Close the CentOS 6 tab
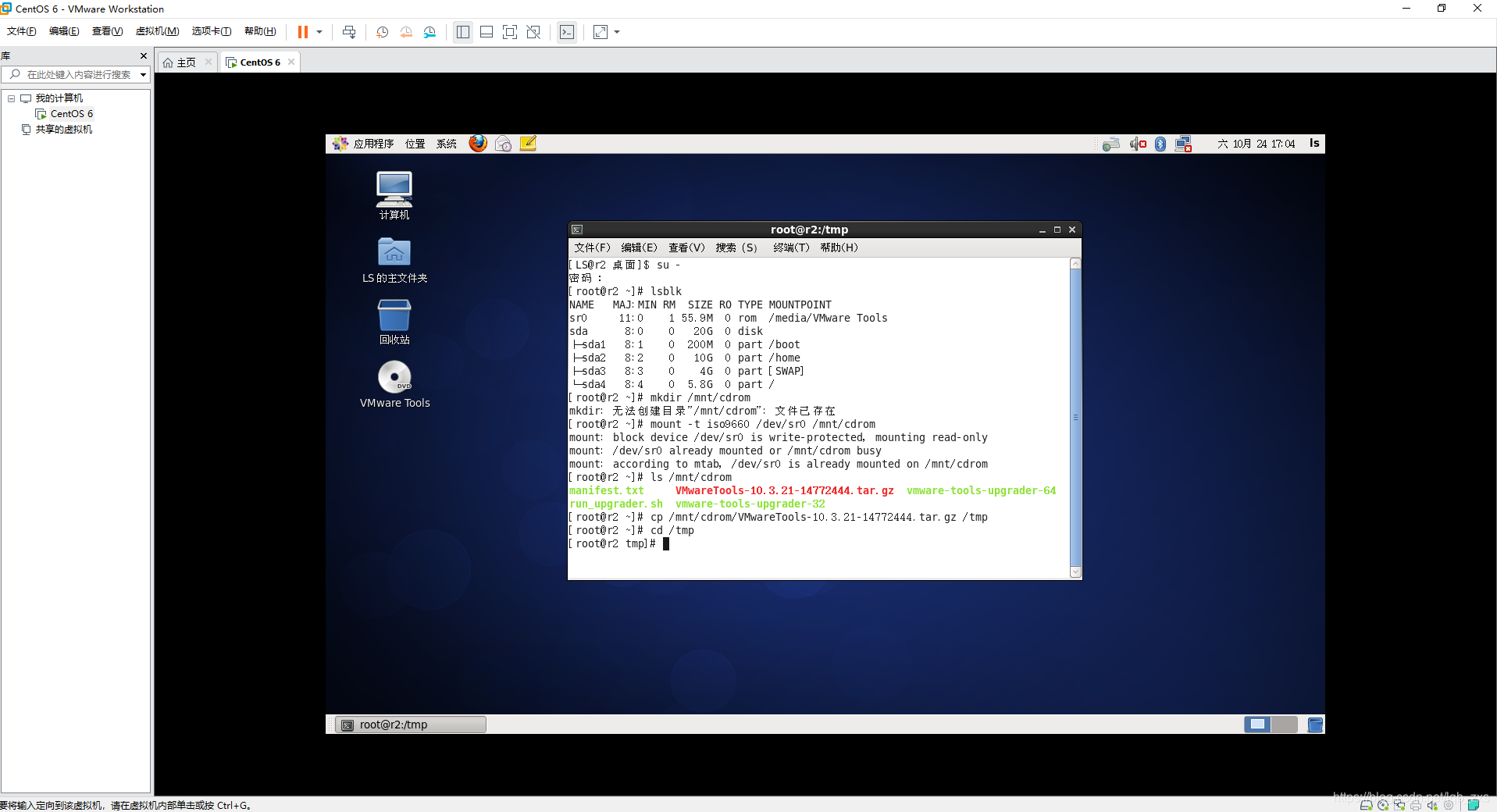 coord(291,62)
